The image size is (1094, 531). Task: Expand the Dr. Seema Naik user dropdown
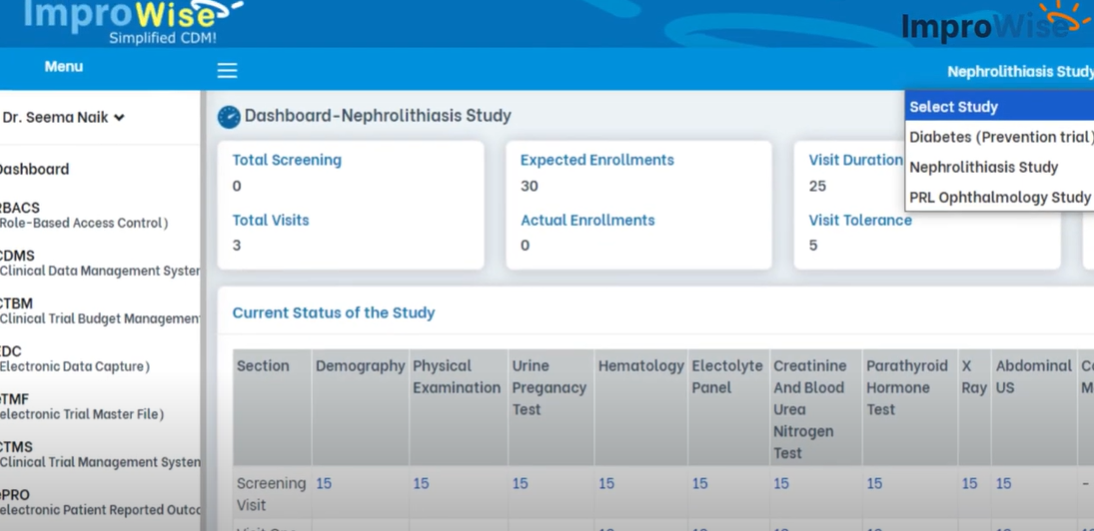pos(63,117)
